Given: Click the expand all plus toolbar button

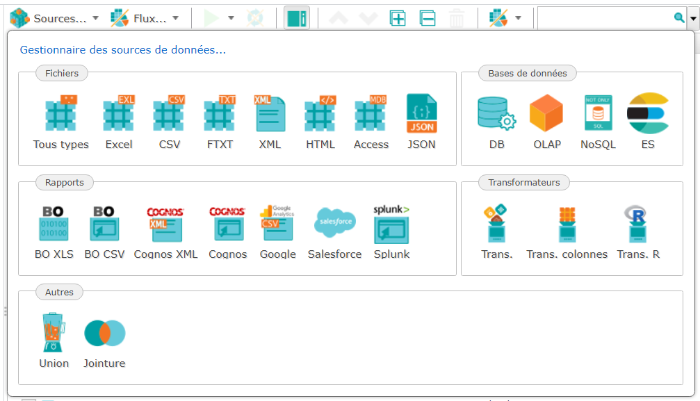Looking at the screenshot, I should click(x=397, y=18).
